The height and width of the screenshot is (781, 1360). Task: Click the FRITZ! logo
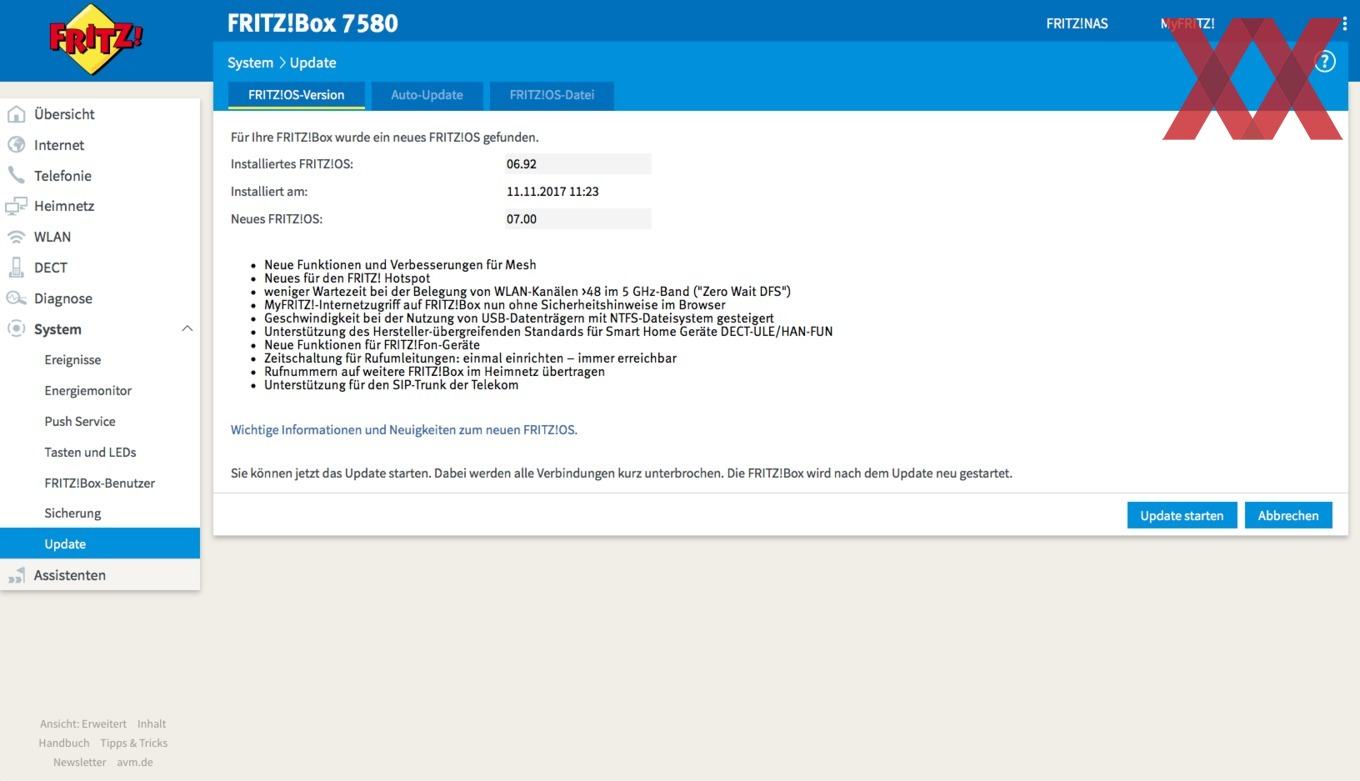coord(95,39)
